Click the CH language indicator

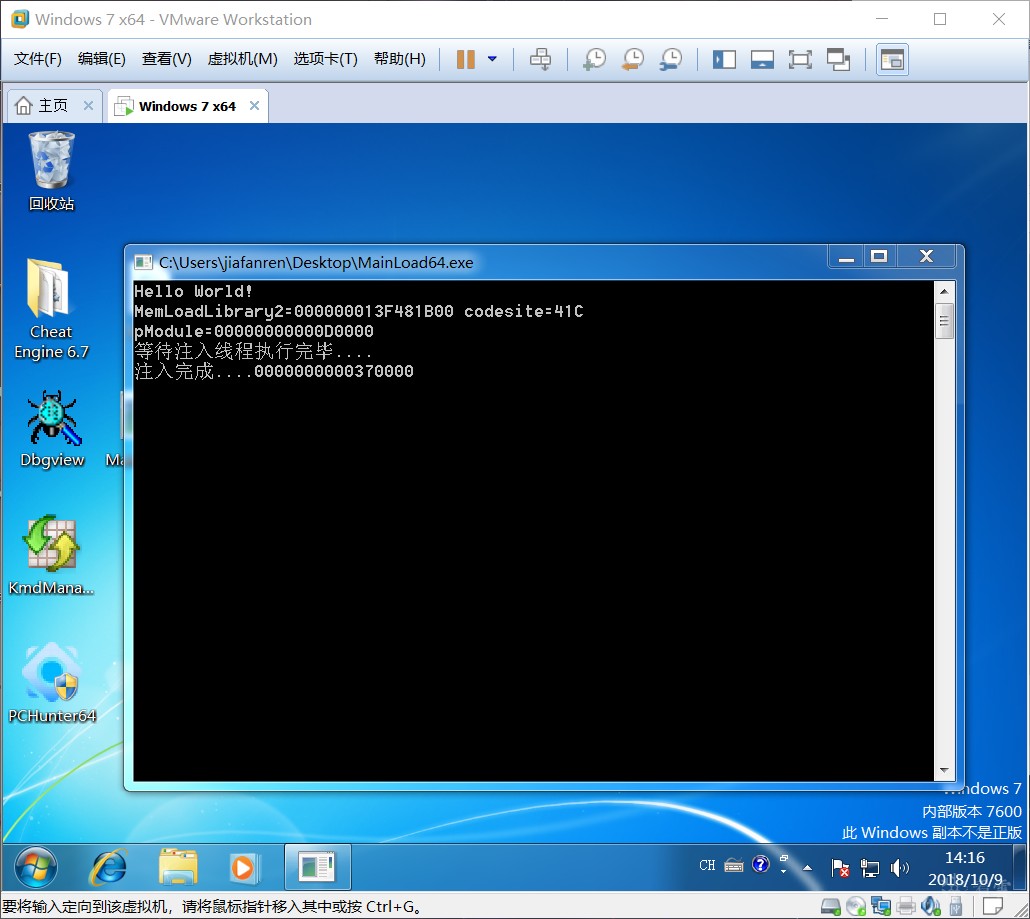[707, 866]
